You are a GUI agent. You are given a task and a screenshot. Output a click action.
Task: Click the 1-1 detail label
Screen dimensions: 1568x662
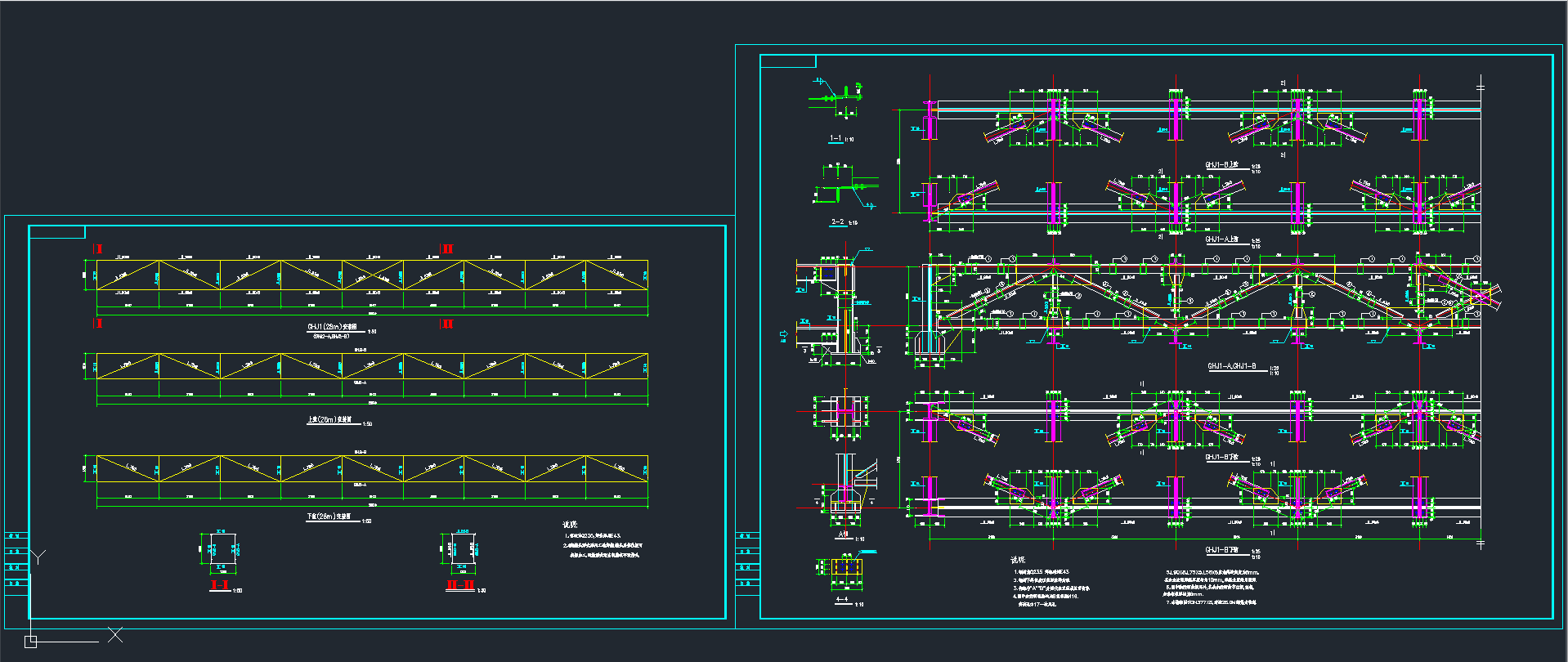(x=836, y=138)
